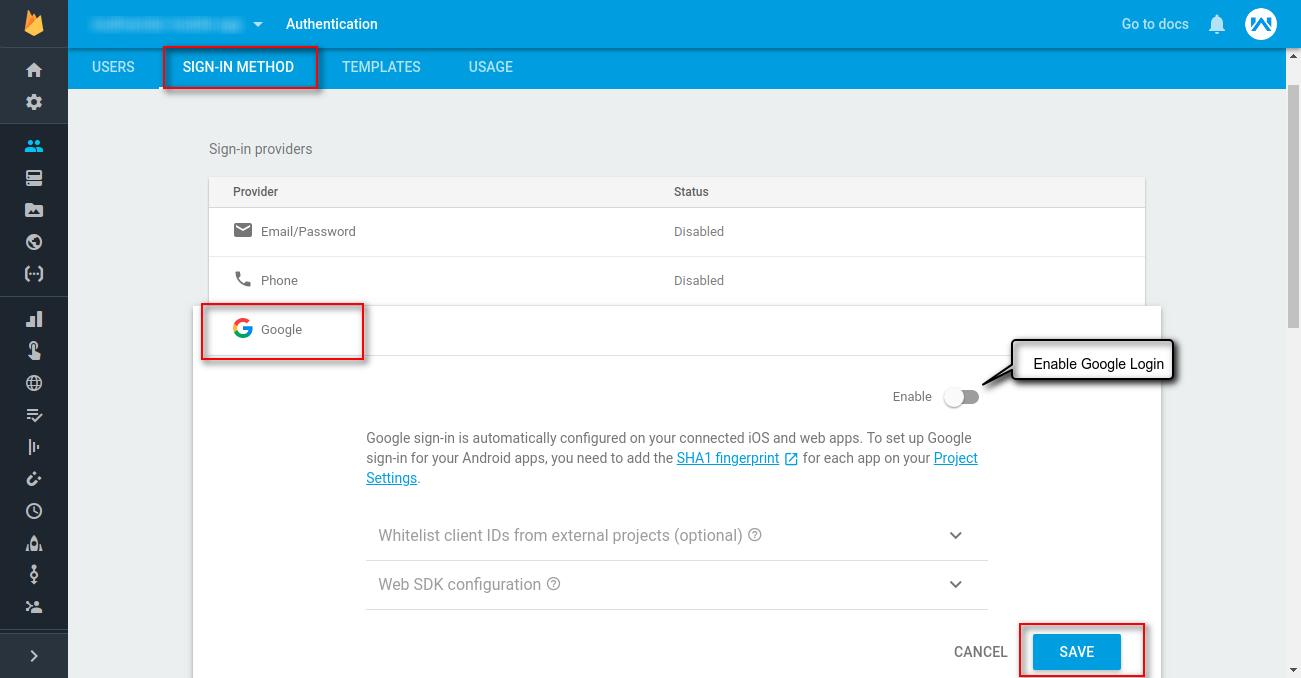Expand the sidebar navigation chevron

click(34, 656)
